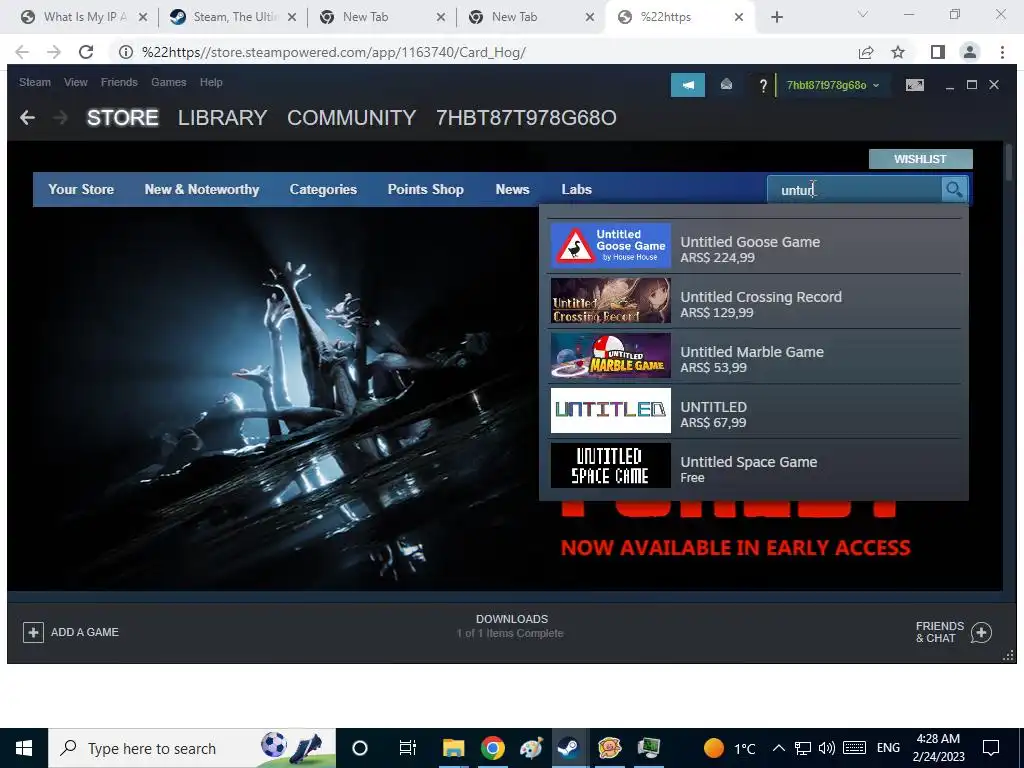
Task: Open the Steam menu
Action: tap(35, 82)
